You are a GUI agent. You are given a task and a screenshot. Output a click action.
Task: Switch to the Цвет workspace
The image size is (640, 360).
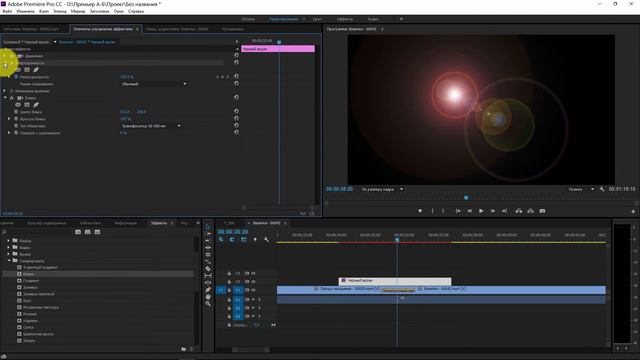[x=317, y=19]
